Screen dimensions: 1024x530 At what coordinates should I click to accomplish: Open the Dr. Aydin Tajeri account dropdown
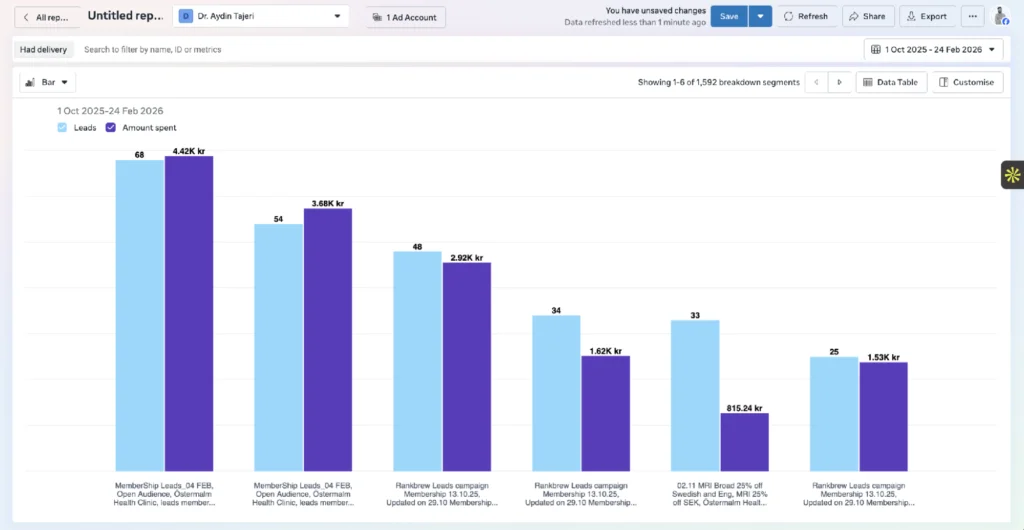click(261, 16)
